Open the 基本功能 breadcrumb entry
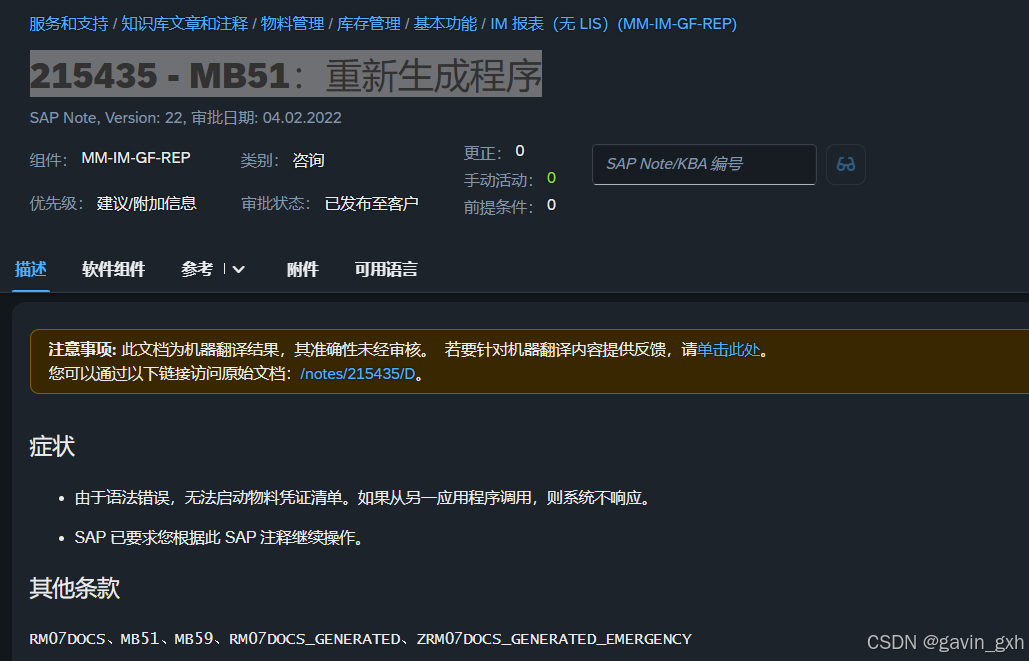The image size is (1029, 661). (444, 23)
